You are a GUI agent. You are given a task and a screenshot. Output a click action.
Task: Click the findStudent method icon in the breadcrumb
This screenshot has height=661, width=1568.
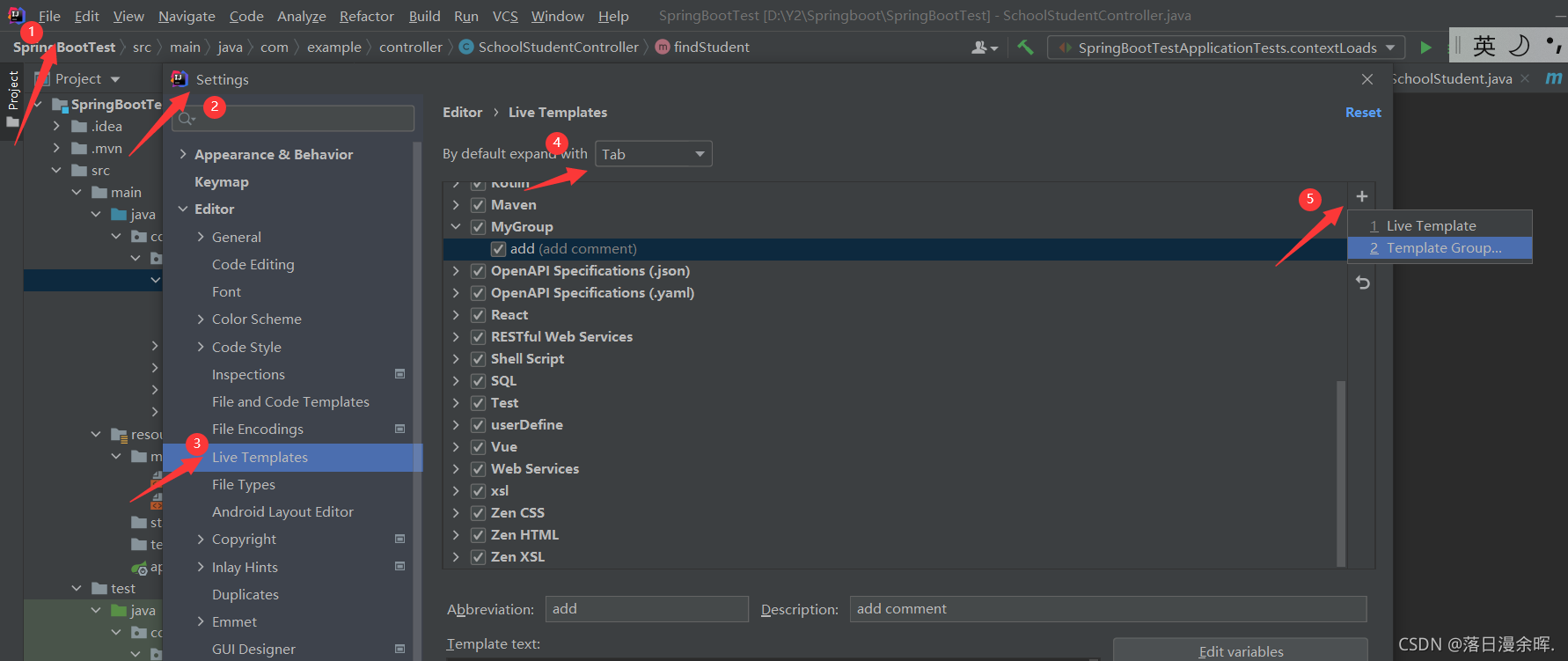pyautogui.click(x=663, y=48)
